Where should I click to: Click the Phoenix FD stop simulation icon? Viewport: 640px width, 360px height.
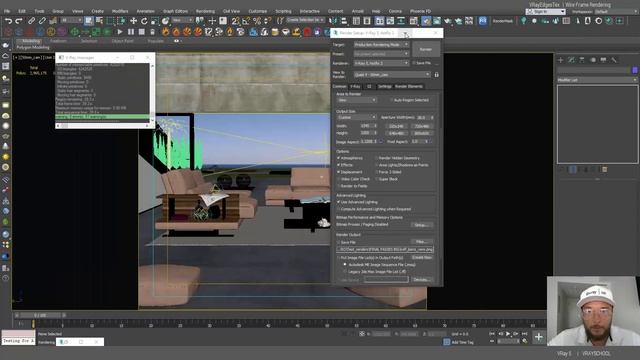[141, 32]
